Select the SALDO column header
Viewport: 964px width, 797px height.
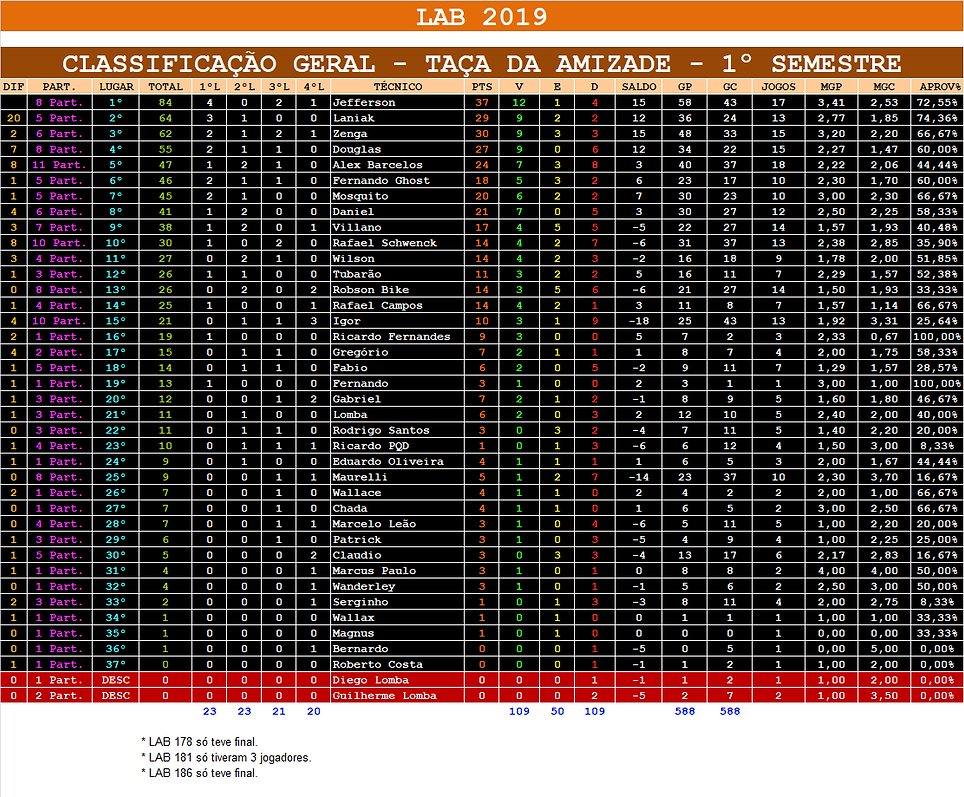[639, 87]
